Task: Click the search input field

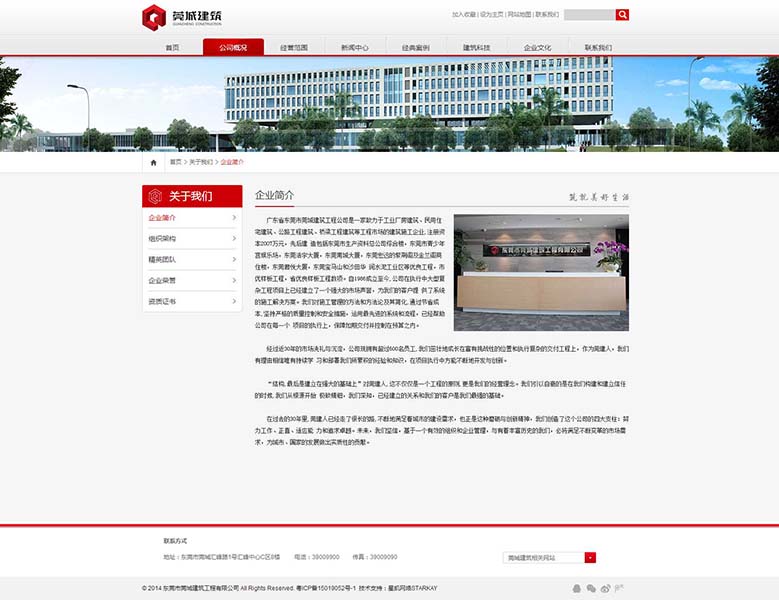Action: click(589, 15)
